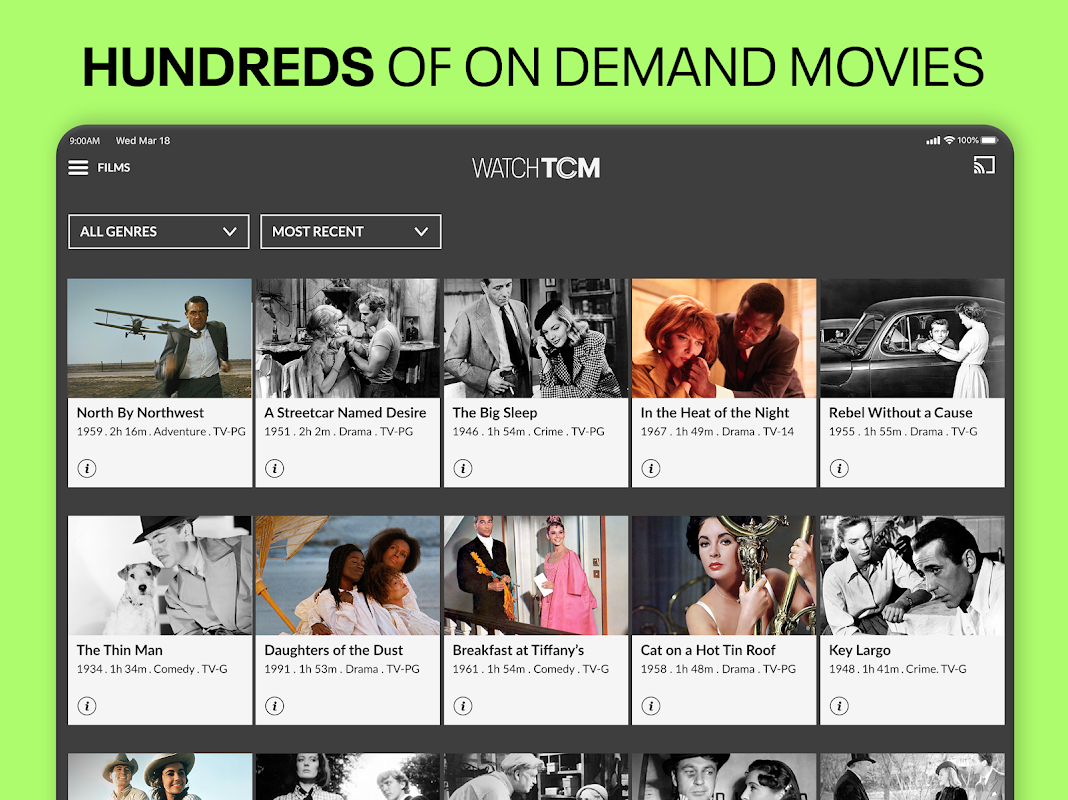Click '1967 . 1h 49m . Drama . TV-14' details
Viewport: 1068px width, 800px height.
click(x=717, y=432)
